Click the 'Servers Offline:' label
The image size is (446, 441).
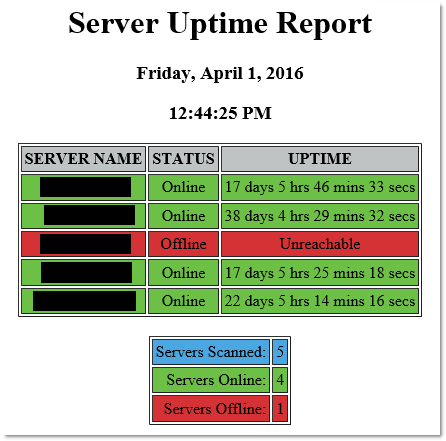click(211, 408)
